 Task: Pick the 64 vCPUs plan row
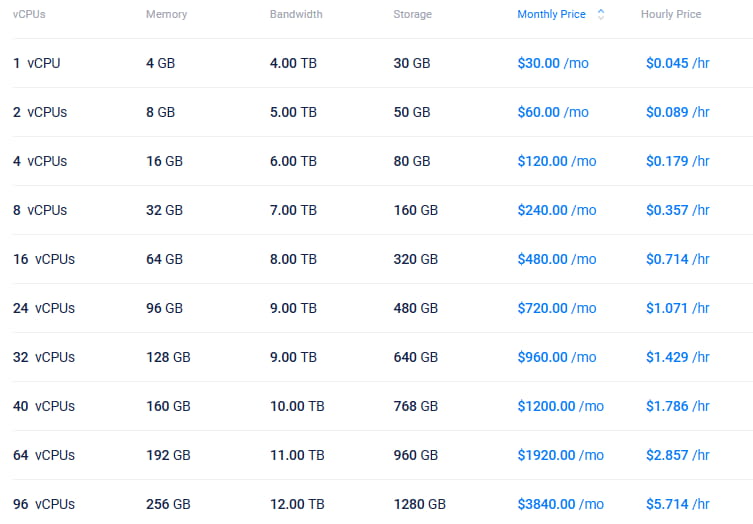44,455
